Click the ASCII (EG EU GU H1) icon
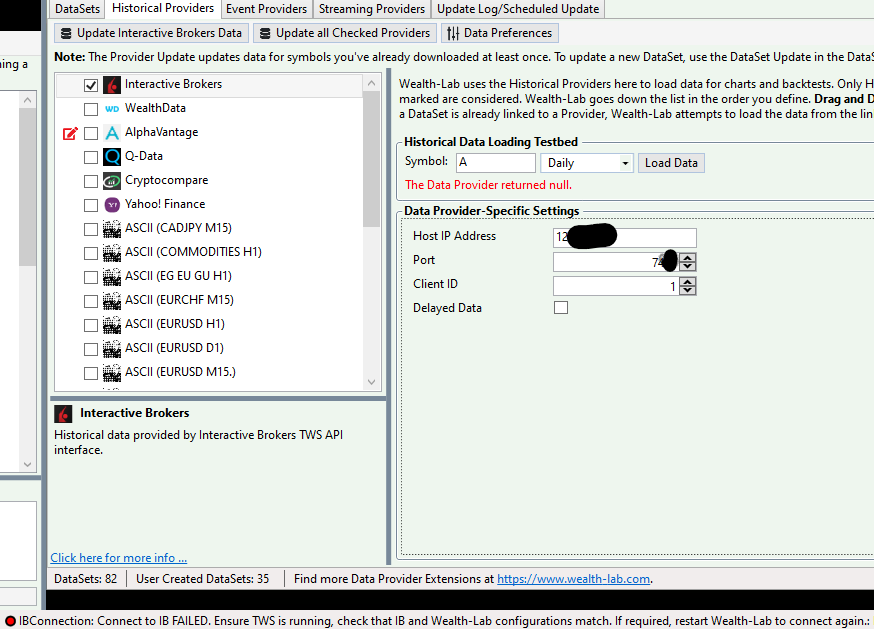This screenshot has width=874, height=629. click(x=112, y=277)
